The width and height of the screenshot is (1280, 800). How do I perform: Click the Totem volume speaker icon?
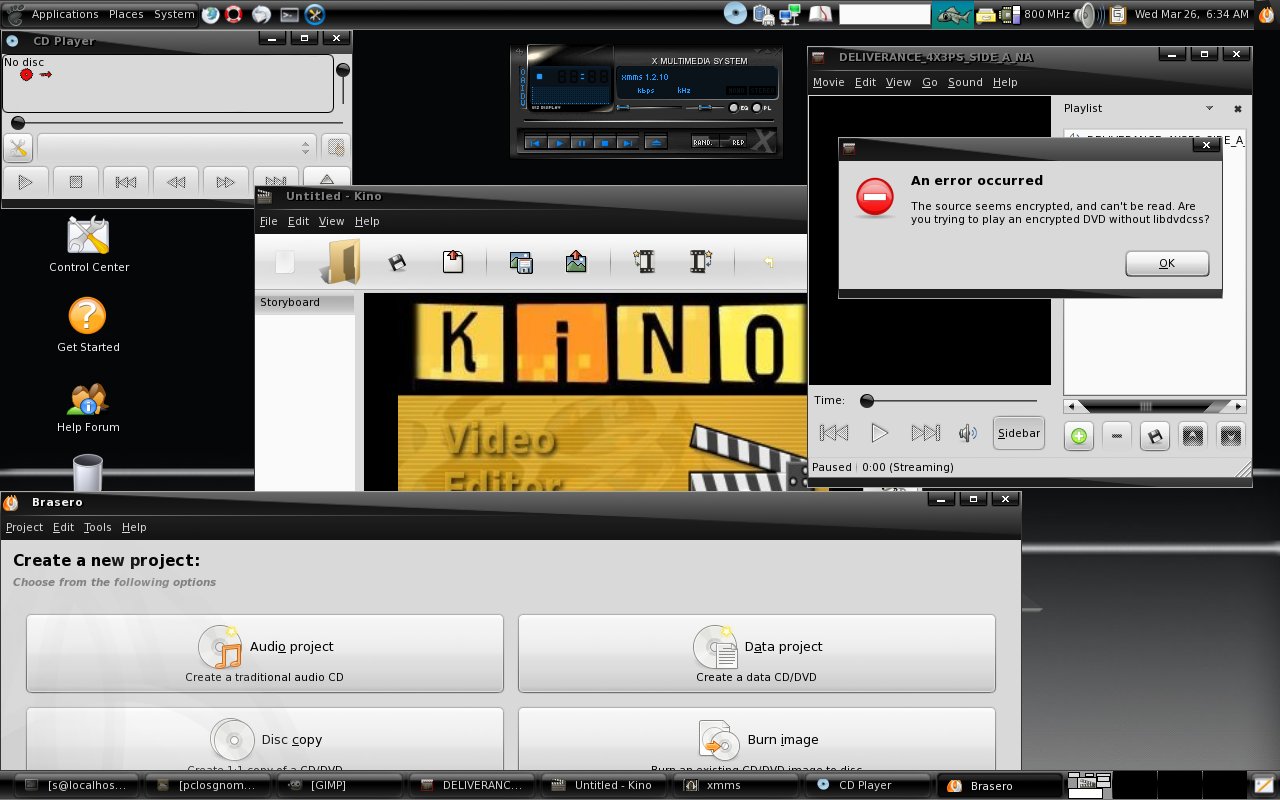coord(967,433)
